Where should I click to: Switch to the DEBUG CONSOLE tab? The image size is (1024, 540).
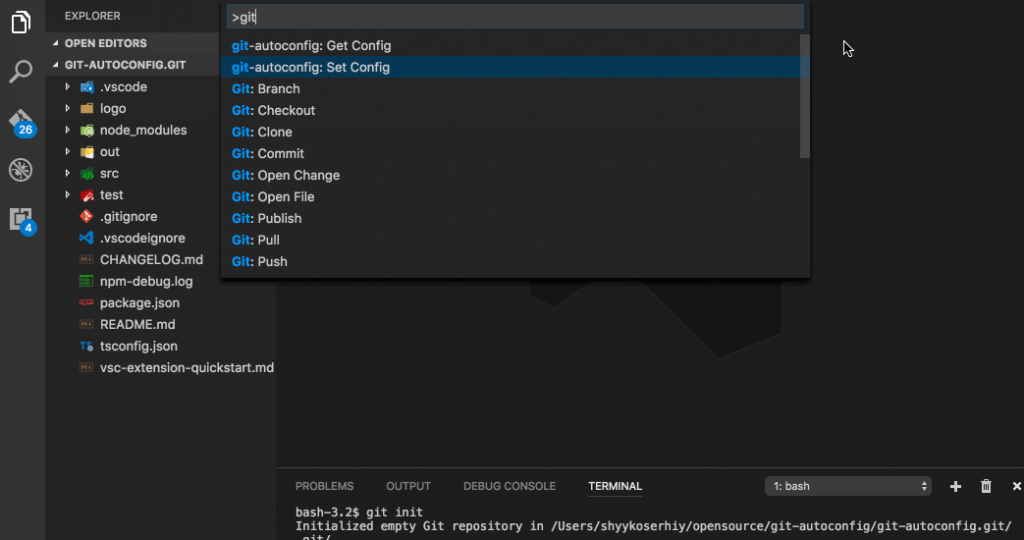point(509,486)
